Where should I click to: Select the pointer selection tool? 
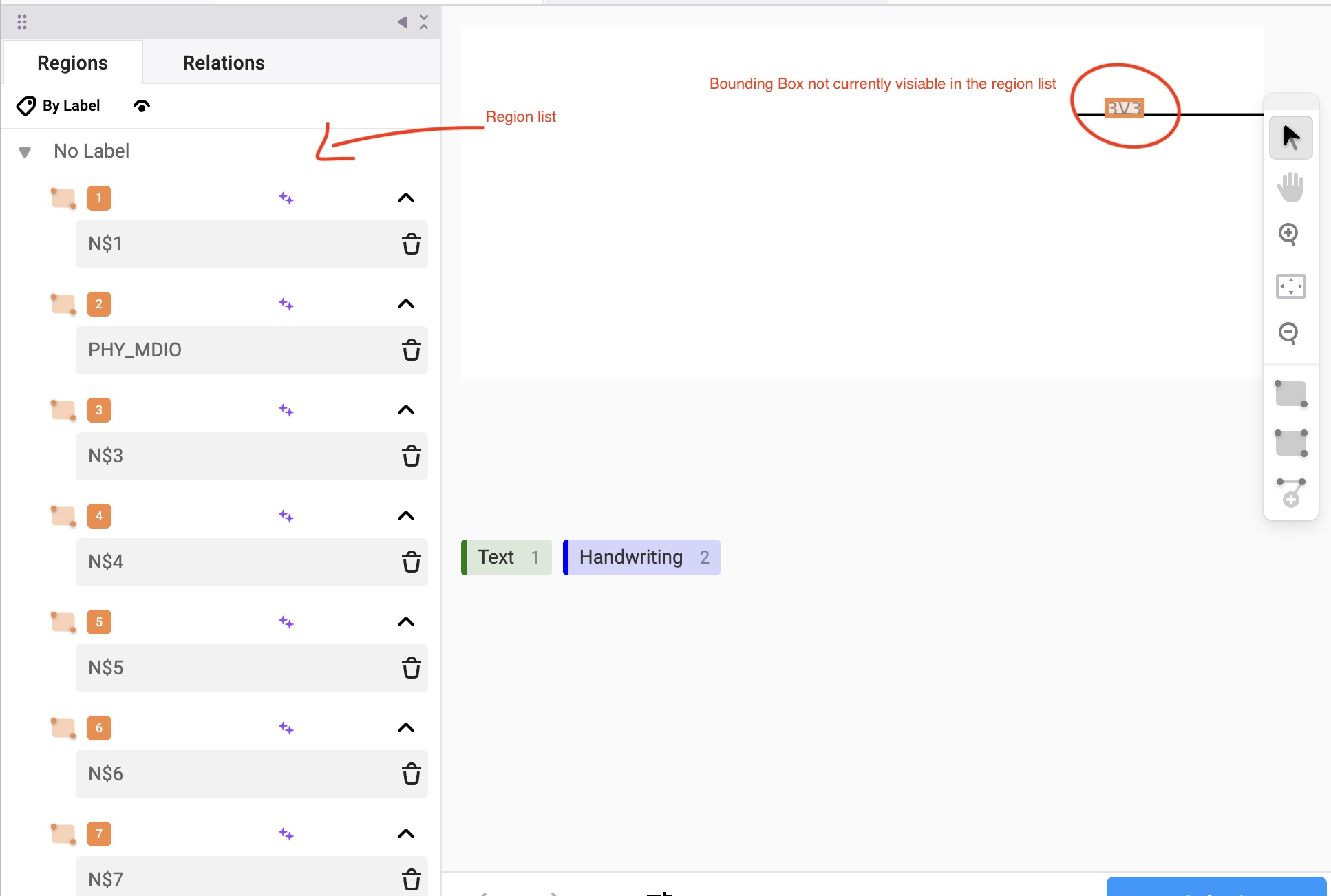point(1290,137)
